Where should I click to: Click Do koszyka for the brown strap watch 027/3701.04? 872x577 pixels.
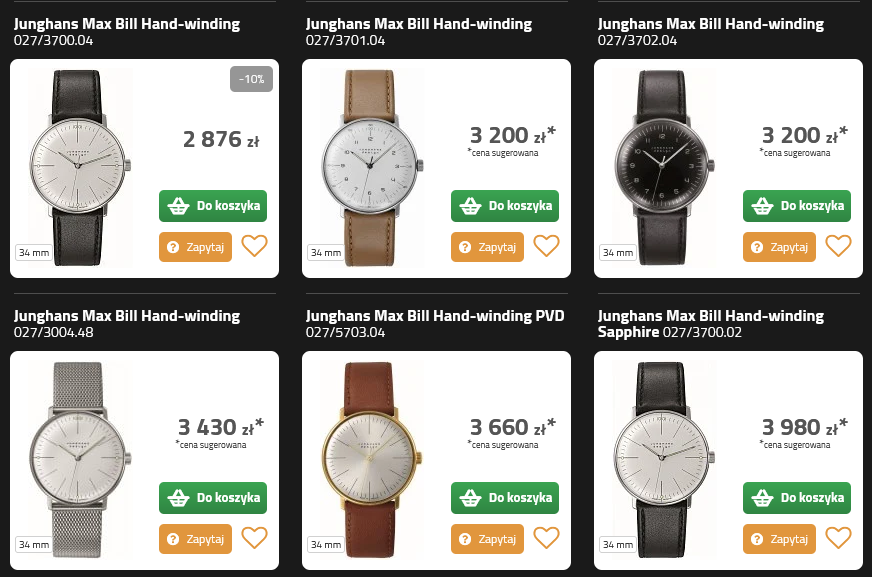pyautogui.click(x=505, y=206)
